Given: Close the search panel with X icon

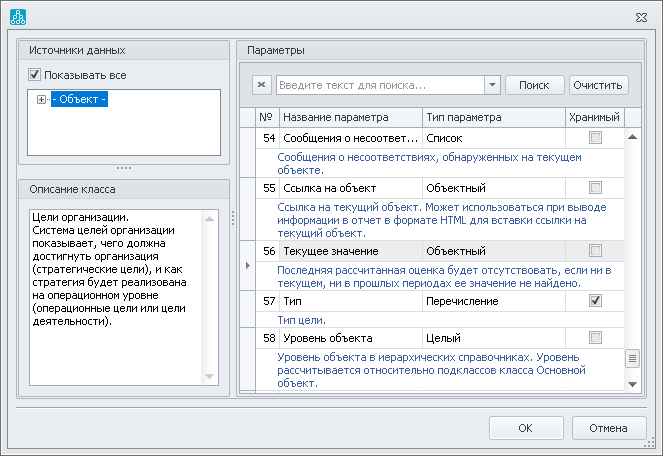Looking at the screenshot, I should click(x=262, y=85).
